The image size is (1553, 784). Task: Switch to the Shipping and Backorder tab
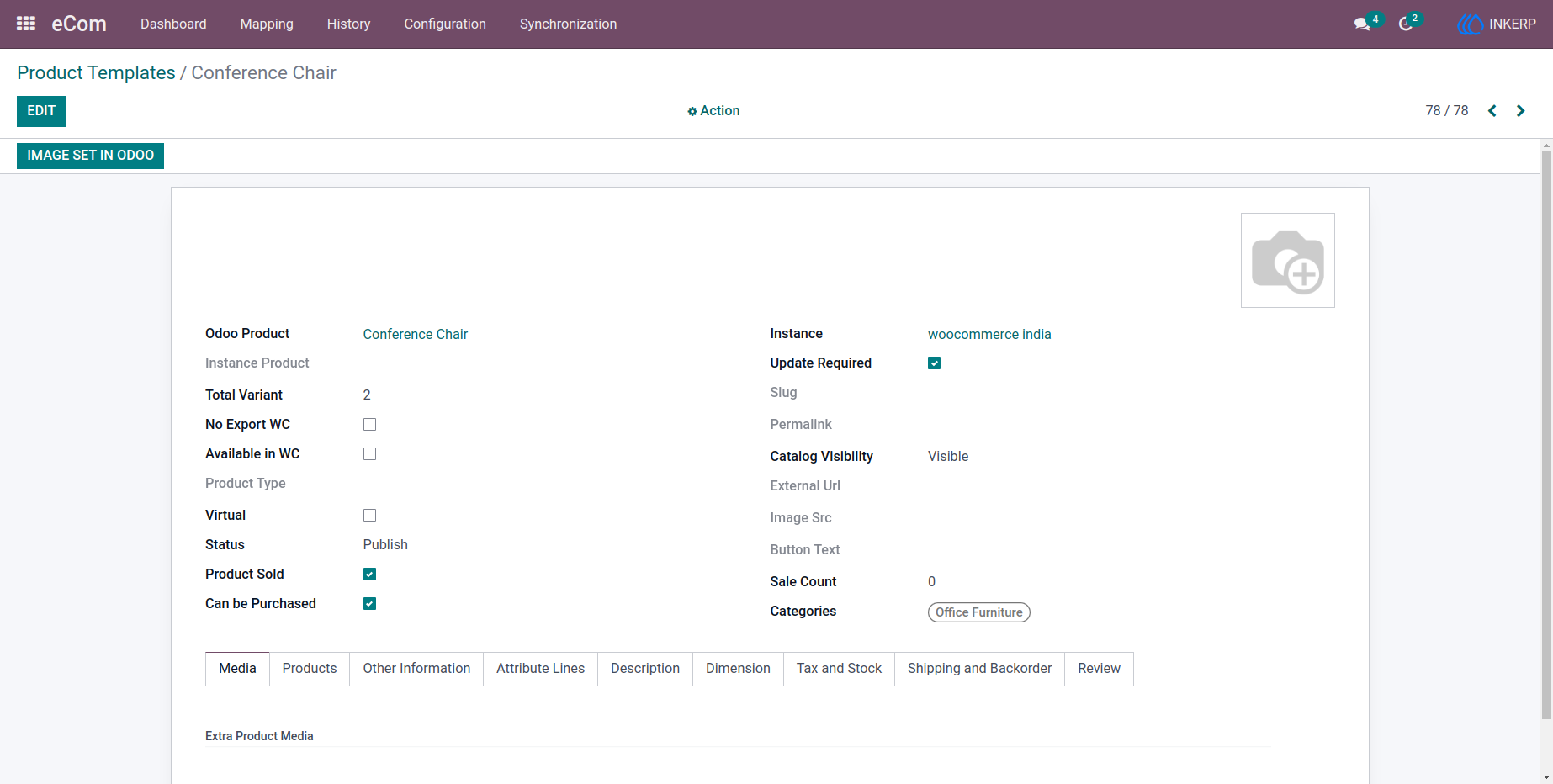pos(979,669)
